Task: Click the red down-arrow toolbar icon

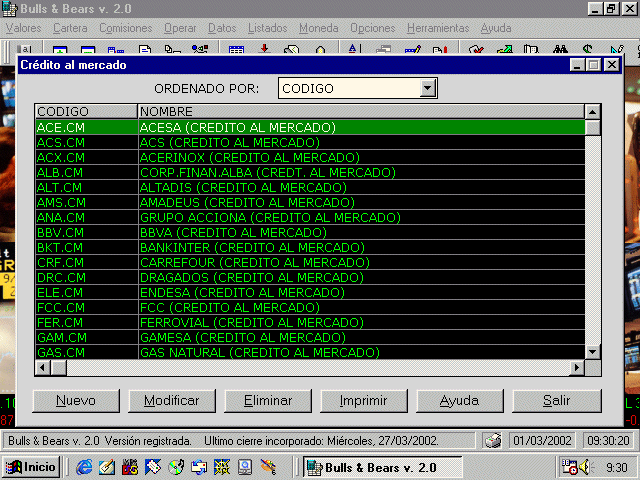Action: point(264,49)
